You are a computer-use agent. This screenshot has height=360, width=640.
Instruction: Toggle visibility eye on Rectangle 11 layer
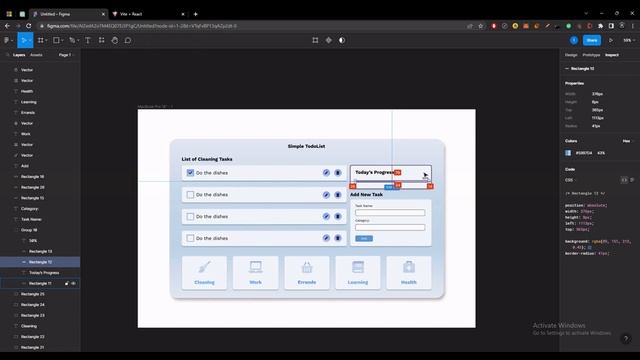click(73, 283)
